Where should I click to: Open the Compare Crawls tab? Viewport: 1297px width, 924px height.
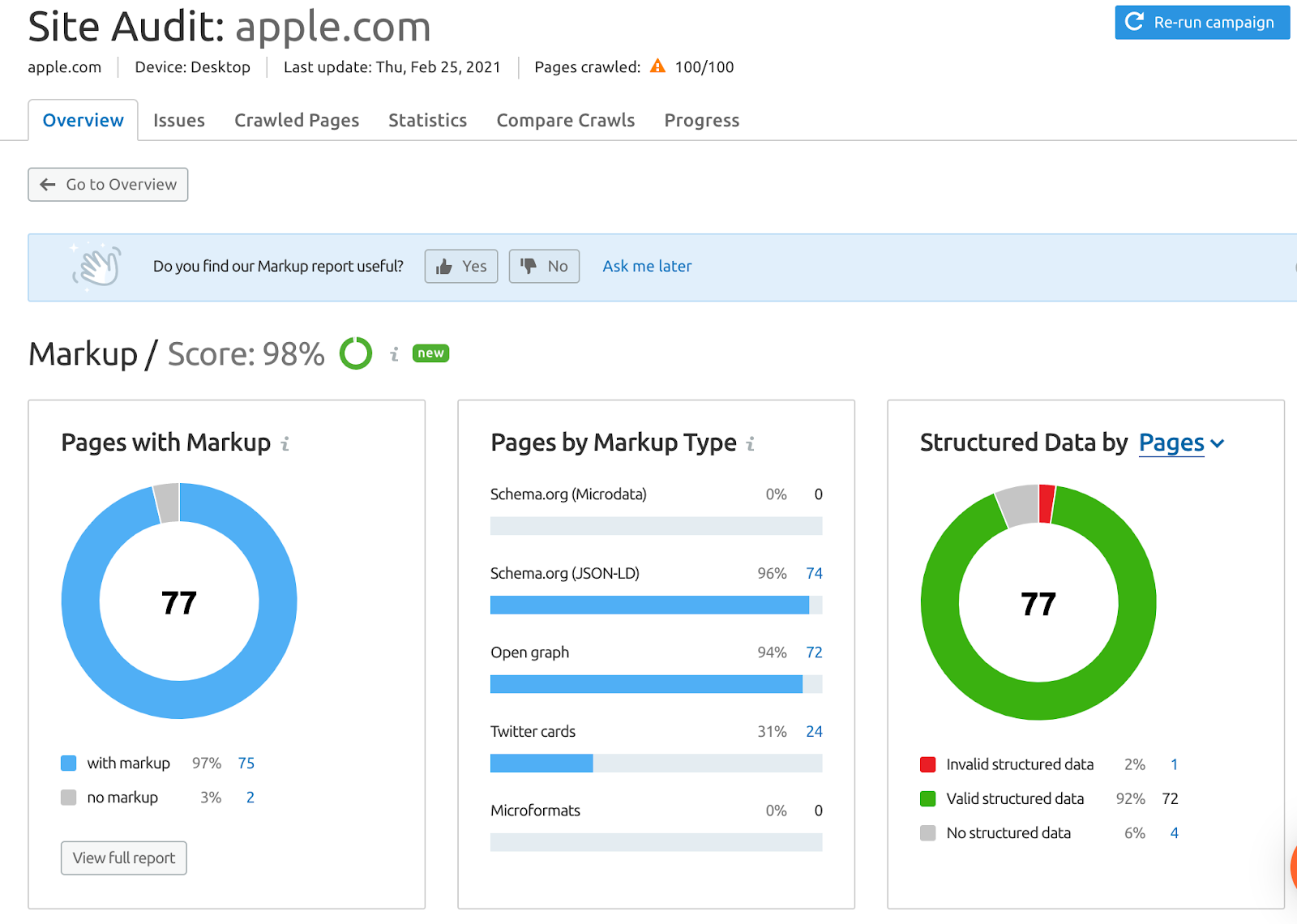pyautogui.click(x=566, y=120)
